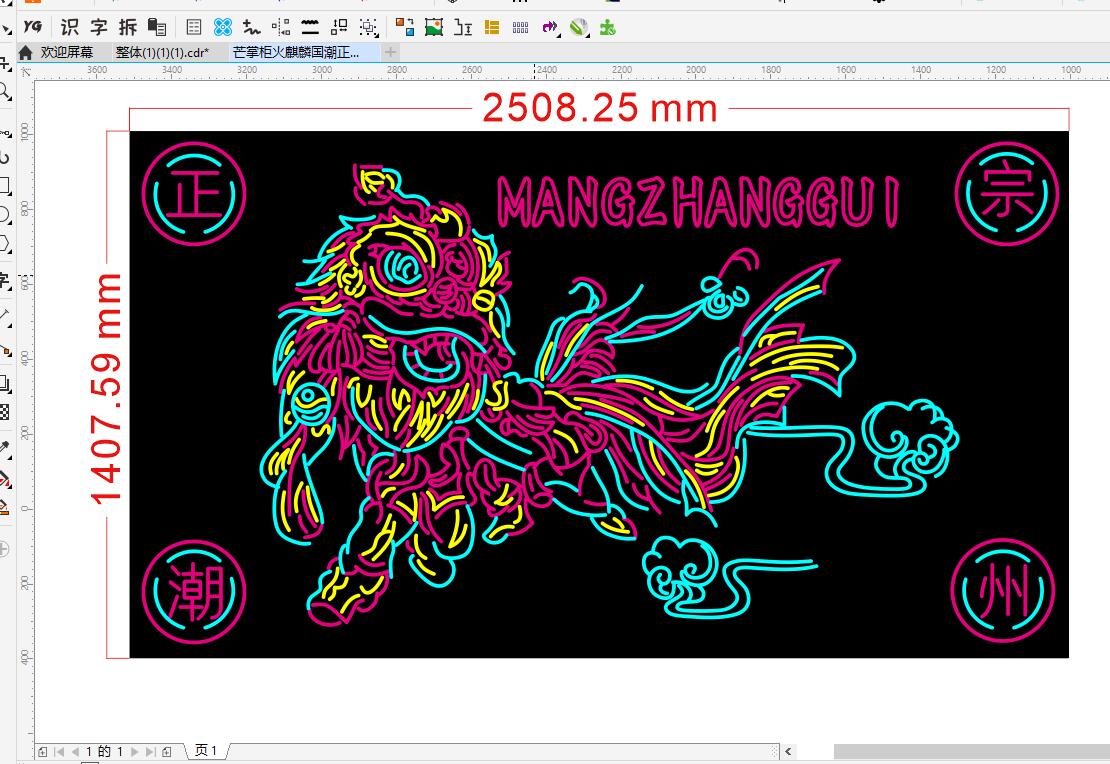Viewport: 1110px width, 764px height.
Task: Select the Polygon tool in toolbox
Action: tap(6, 244)
